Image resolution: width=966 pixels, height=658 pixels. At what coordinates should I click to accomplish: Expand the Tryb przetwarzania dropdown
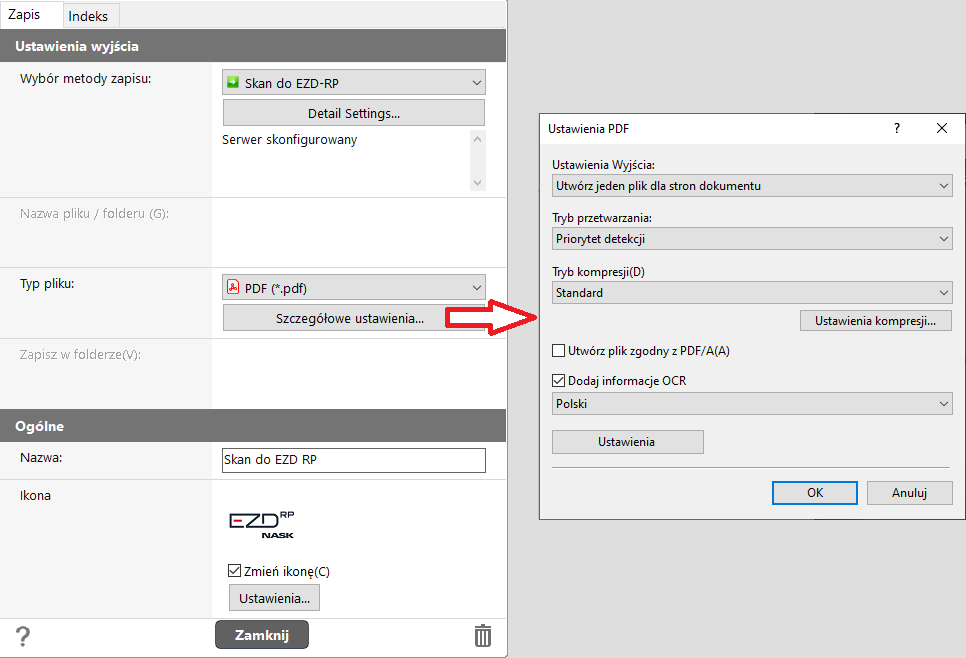(751, 239)
